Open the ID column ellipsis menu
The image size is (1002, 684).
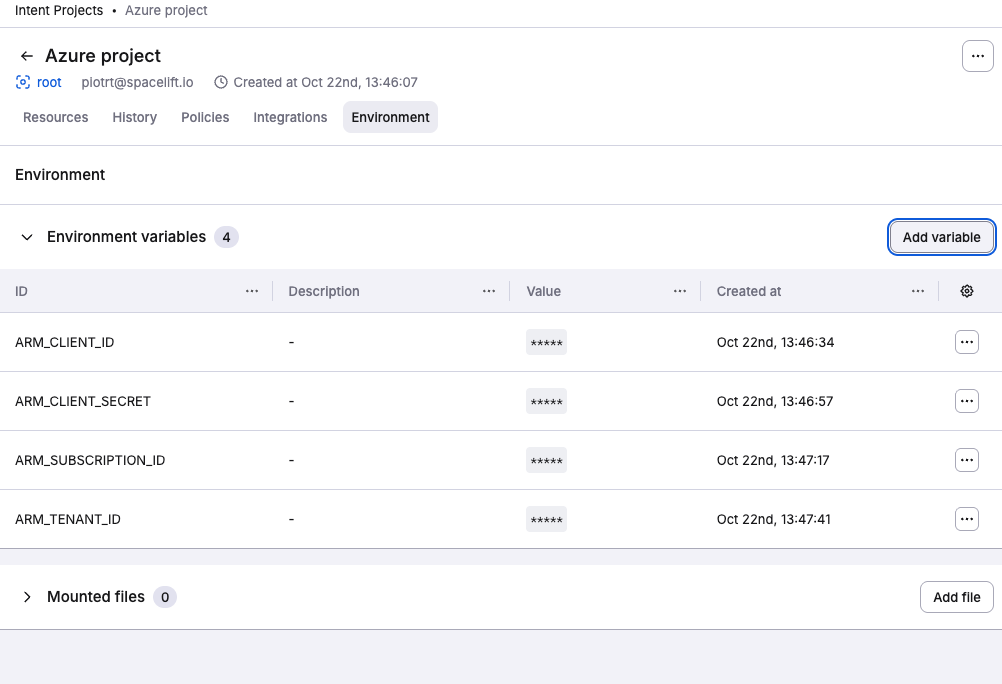pyautogui.click(x=252, y=291)
